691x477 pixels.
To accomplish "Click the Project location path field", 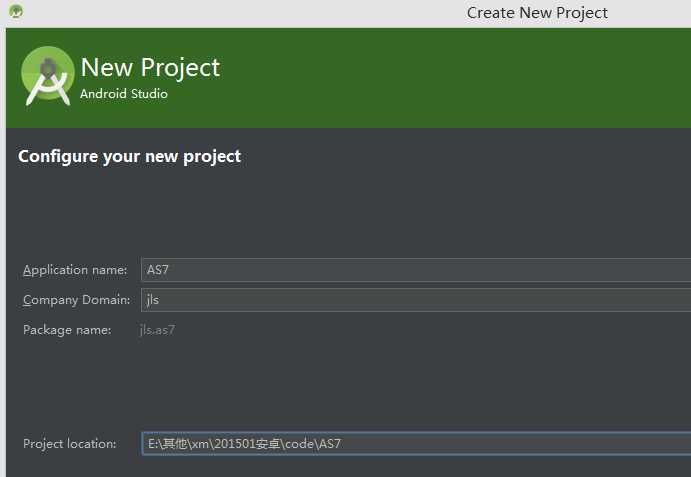I will (x=416, y=443).
